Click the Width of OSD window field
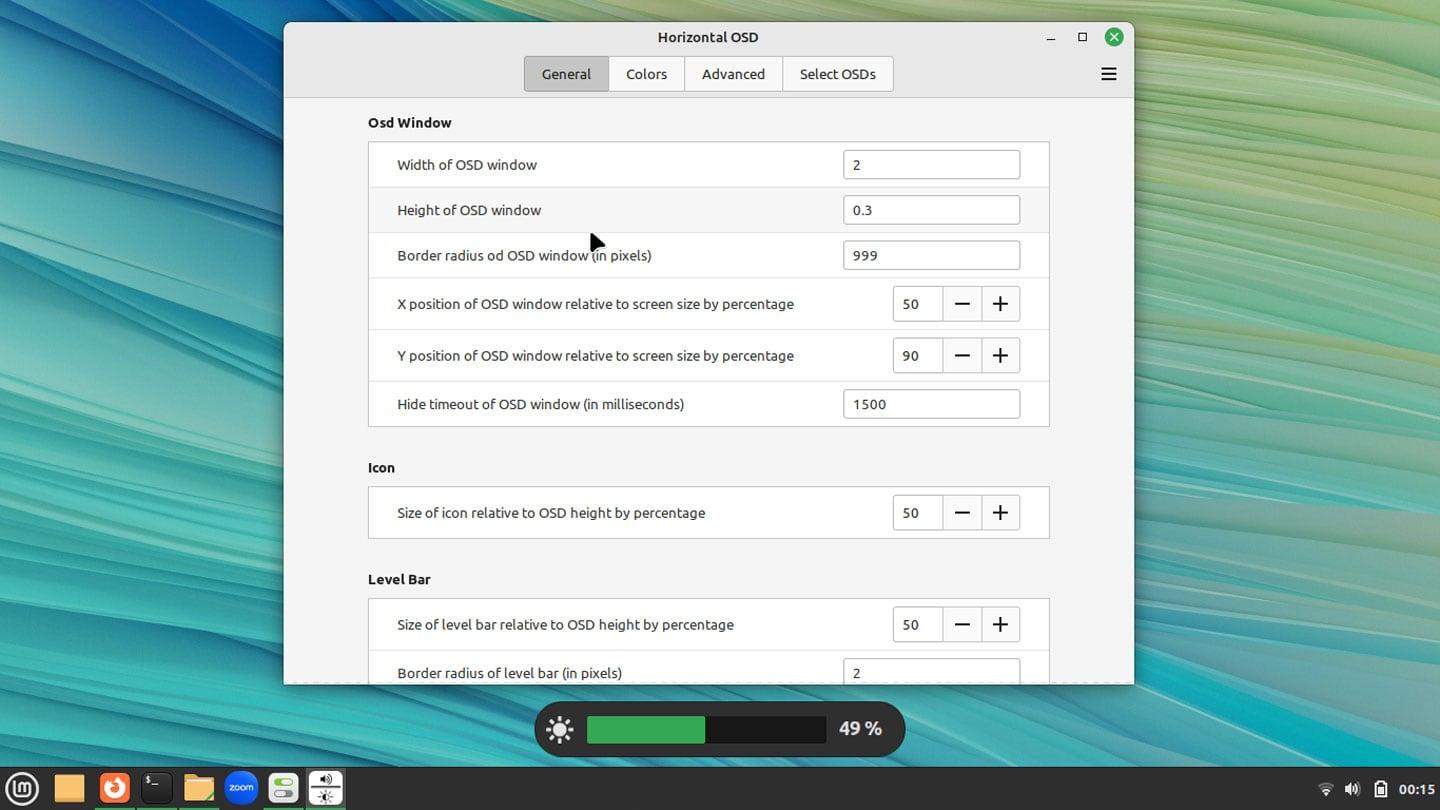 point(931,165)
